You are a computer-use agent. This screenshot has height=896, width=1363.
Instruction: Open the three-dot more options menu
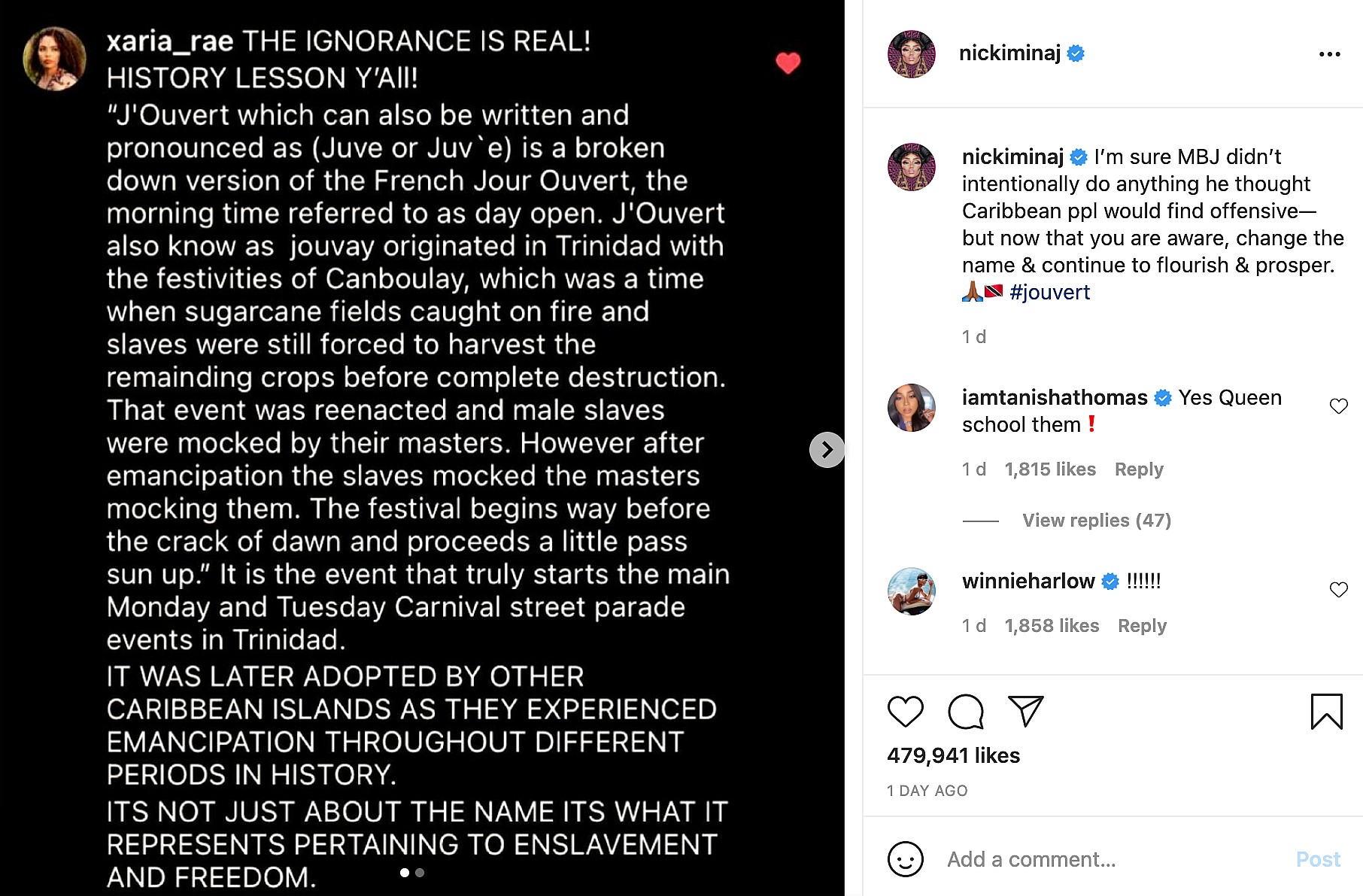coord(1329,54)
